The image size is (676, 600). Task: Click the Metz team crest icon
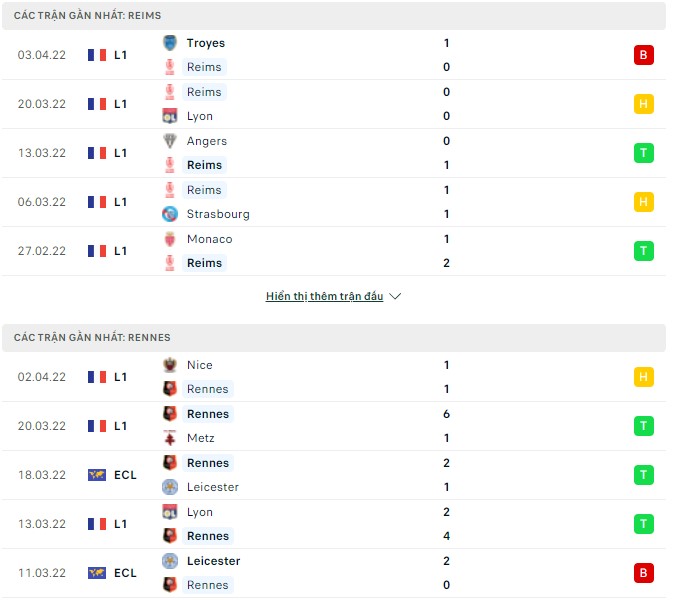[170, 438]
